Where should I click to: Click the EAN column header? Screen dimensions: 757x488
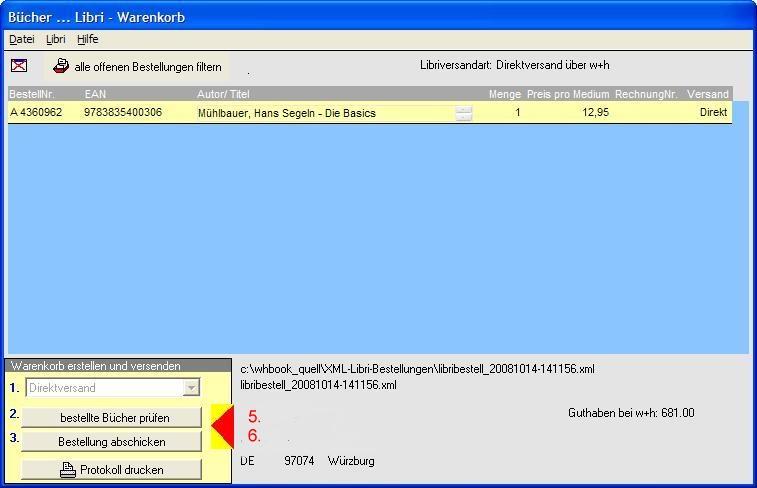click(x=95, y=94)
